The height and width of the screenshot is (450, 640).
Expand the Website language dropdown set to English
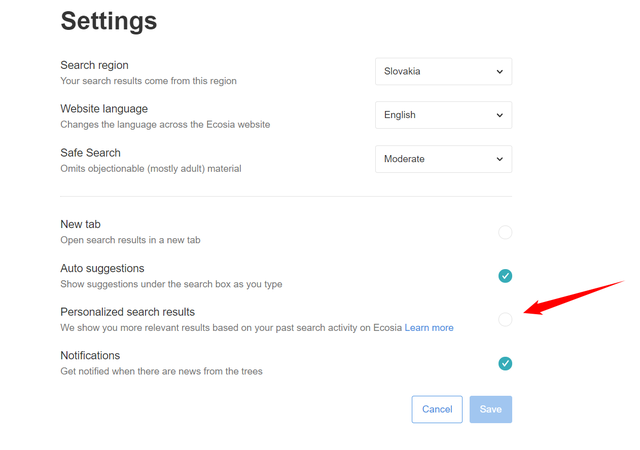coord(443,115)
